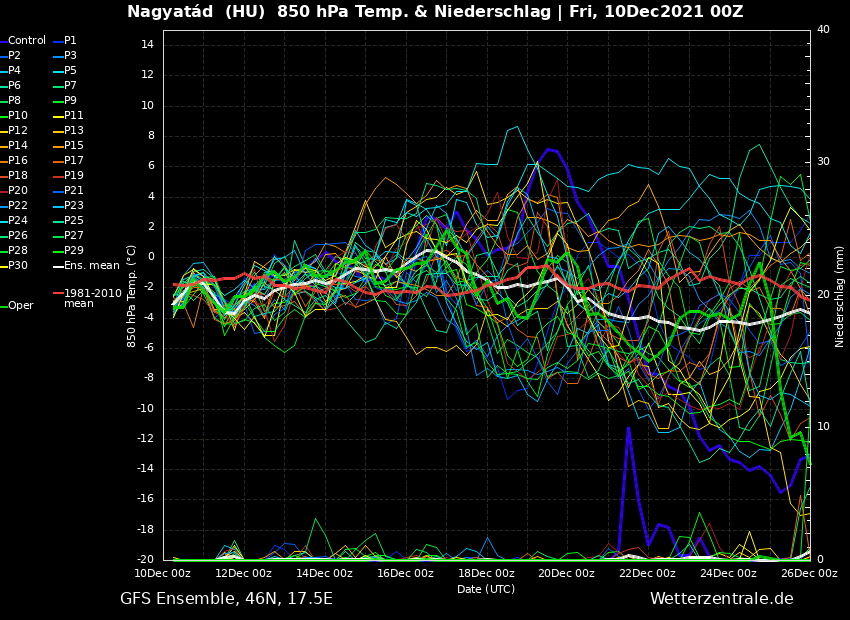
Task: Click the P11 legend label
Action: (x=73, y=116)
